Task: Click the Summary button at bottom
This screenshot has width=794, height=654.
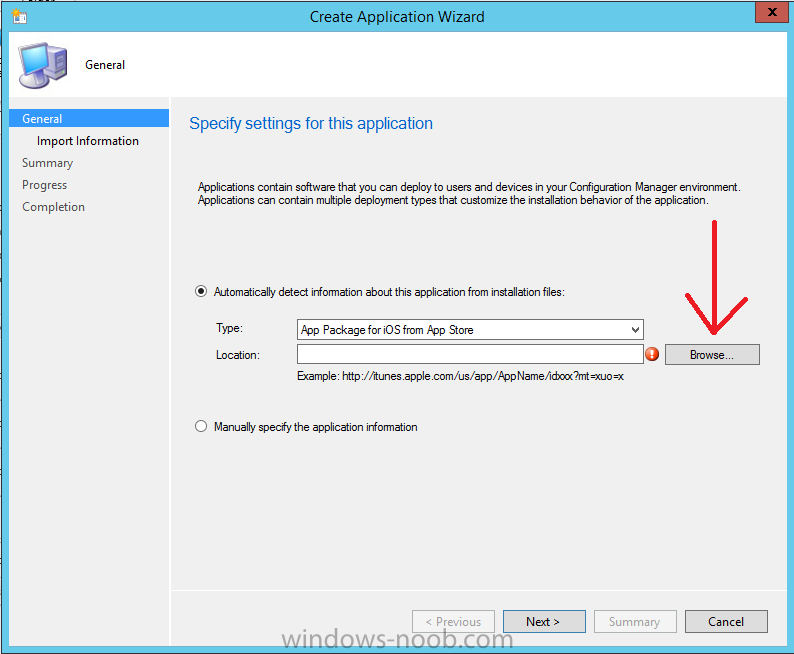Action: (635, 622)
